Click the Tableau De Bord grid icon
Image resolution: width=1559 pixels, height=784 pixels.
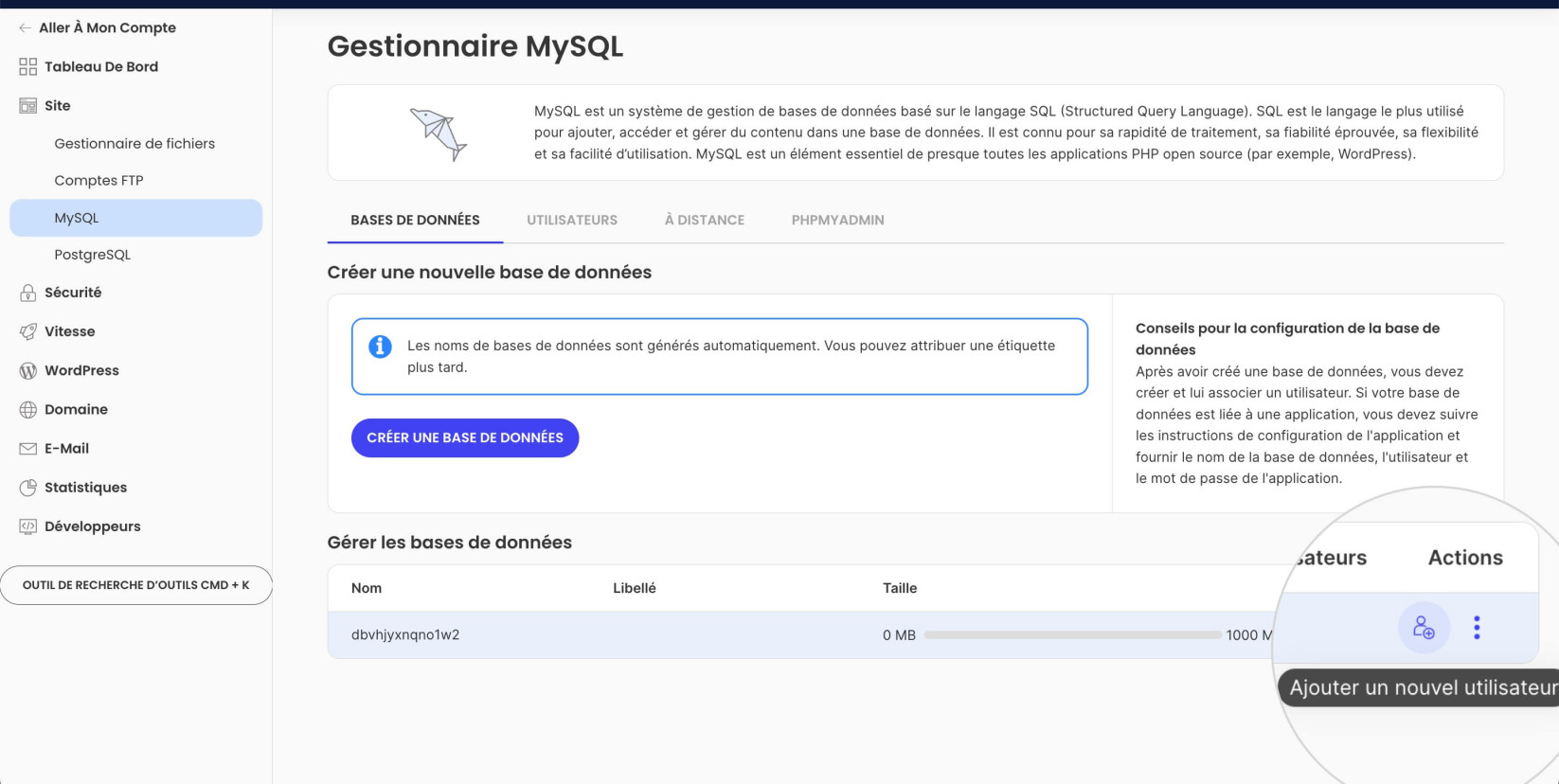tap(28, 66)
